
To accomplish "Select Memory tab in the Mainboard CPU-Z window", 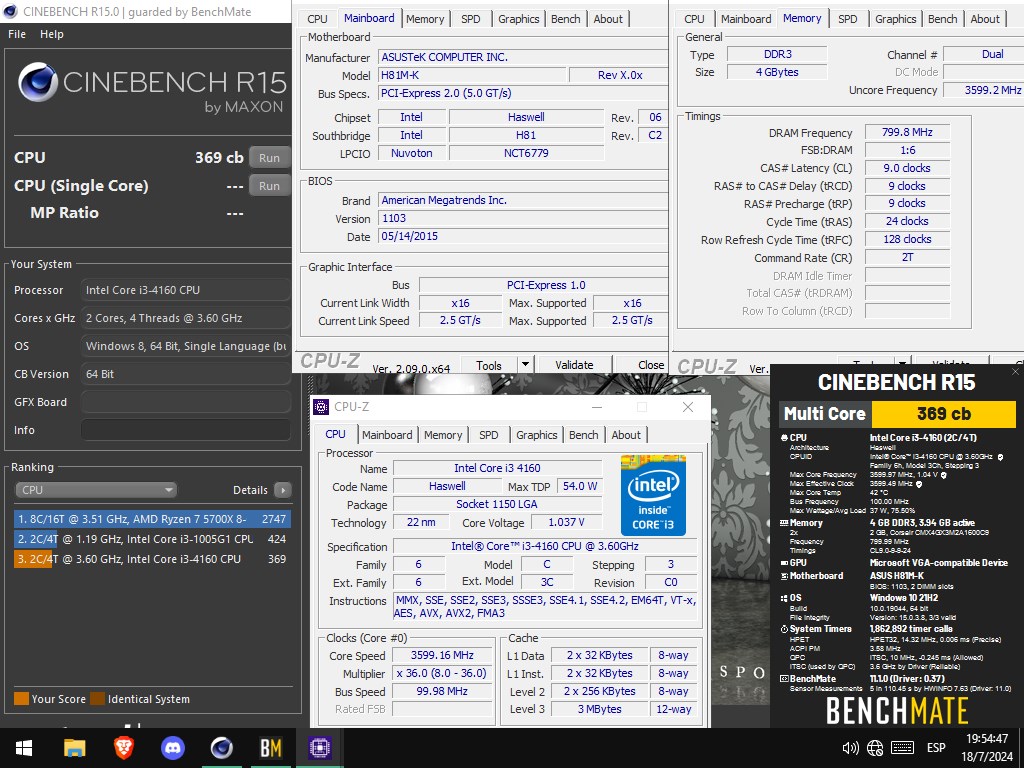I will click(425, 19).
